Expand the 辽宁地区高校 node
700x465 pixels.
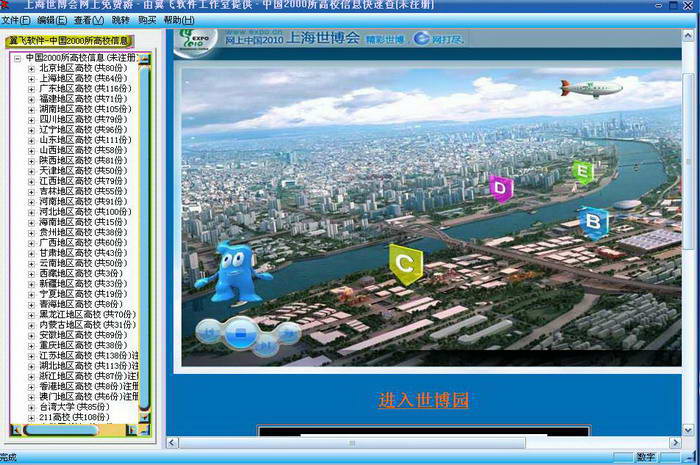click(31, 130)
